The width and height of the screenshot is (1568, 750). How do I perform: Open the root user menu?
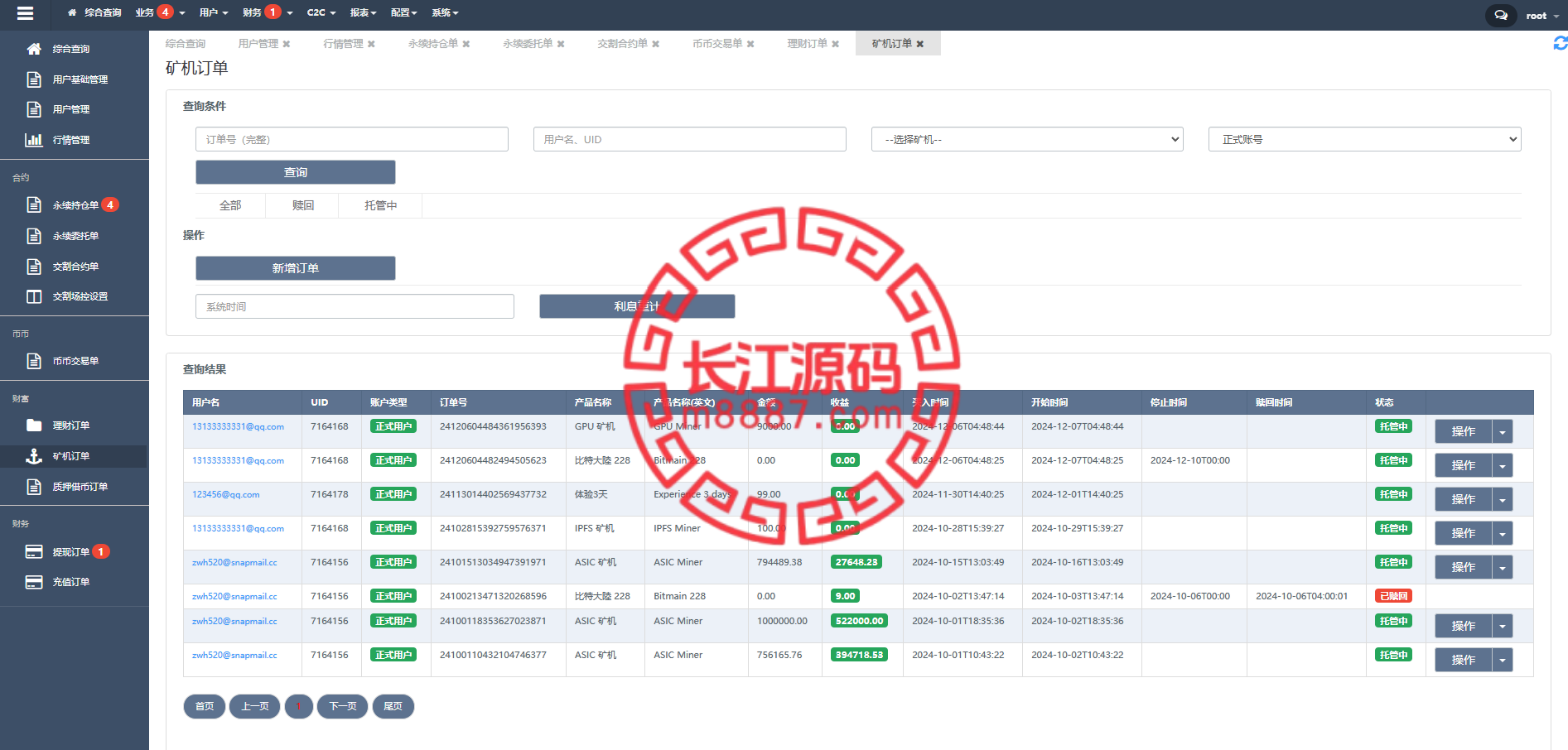coord(1542,15)
